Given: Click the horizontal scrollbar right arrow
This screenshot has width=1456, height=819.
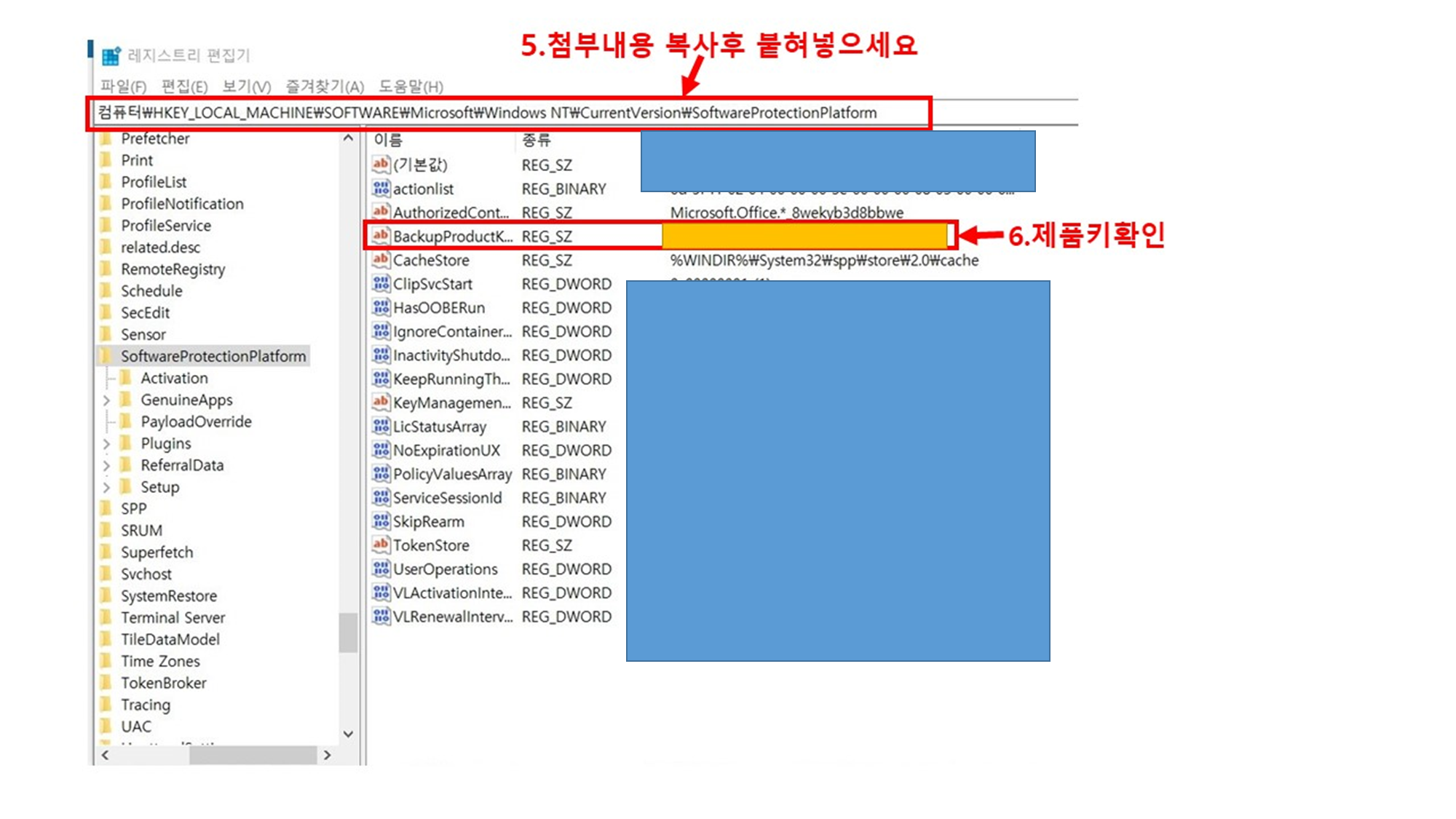Looking at the screenshot, I should tap(328, 755).
